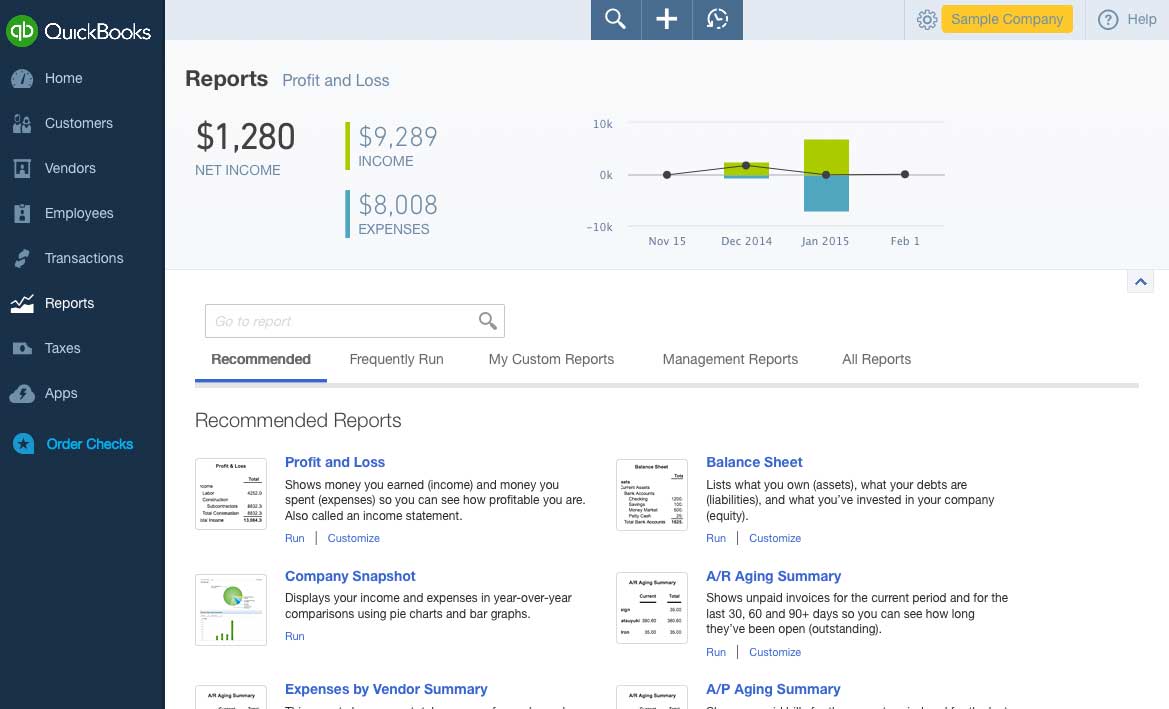Open the Home dashboard icon
Image resolution: width=1169 pixels, height=709 pixels.
pos(22,78)
